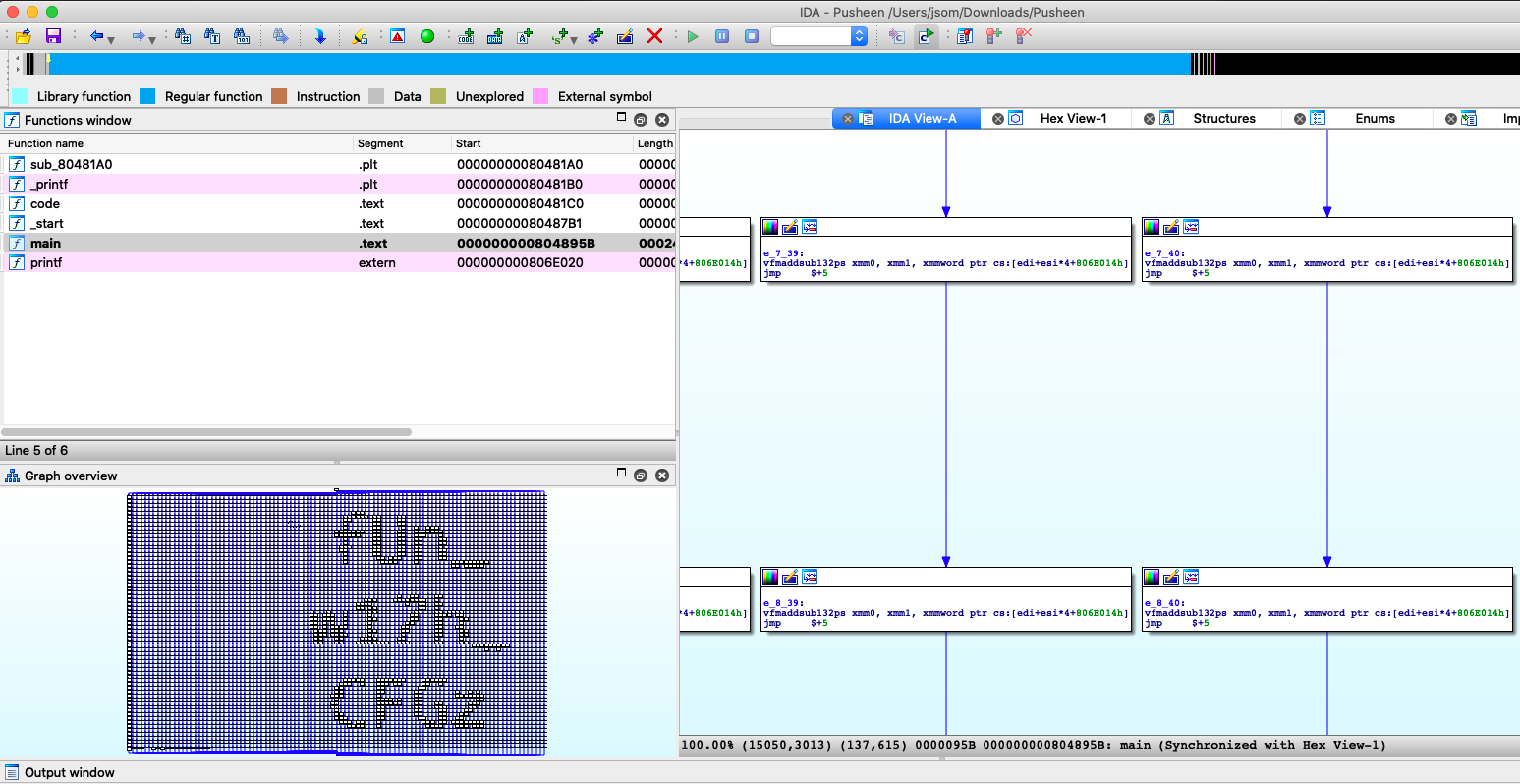Create array with the asterisk plus icon
The width and height of the screenshot is (1520, 784).
click(x=594, y=36)
